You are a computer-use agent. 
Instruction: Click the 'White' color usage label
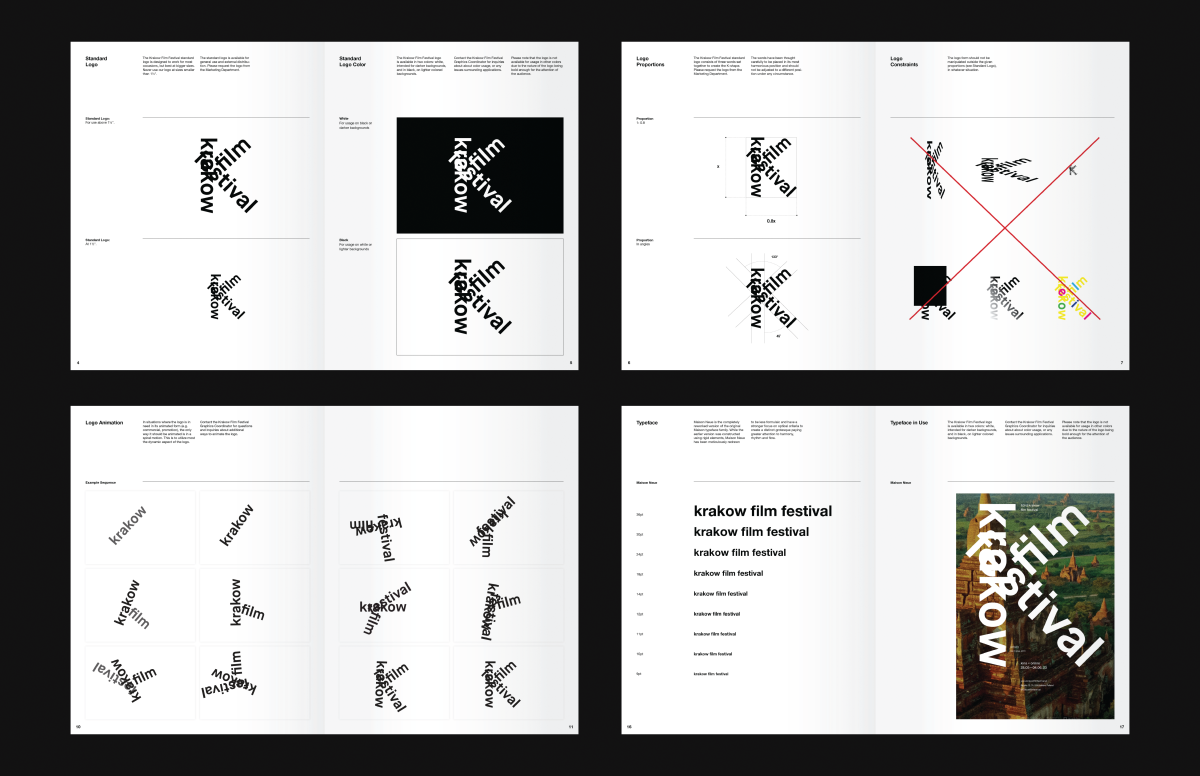pyautogui.click(x=344, y=118)
